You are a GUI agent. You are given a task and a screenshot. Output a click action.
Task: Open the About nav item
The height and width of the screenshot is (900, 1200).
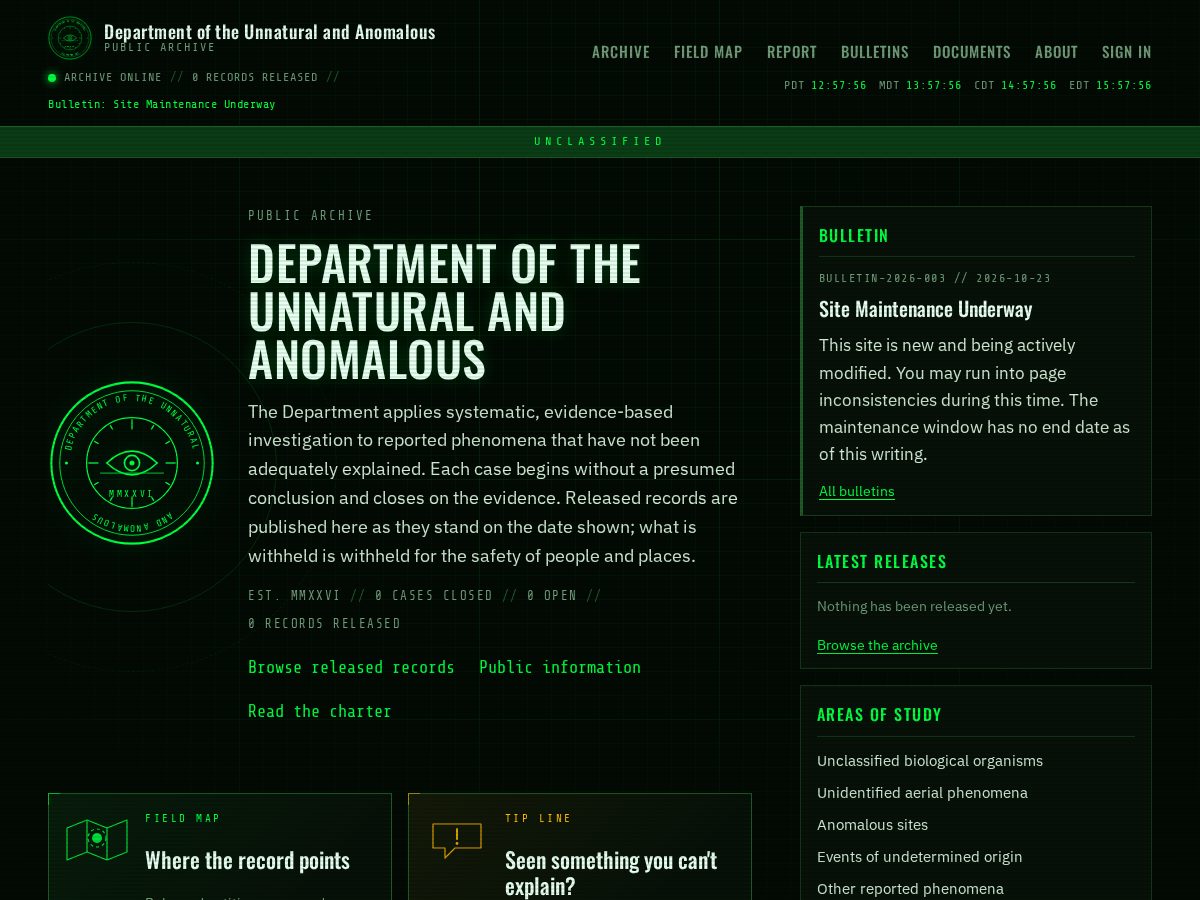(1056, 52)
